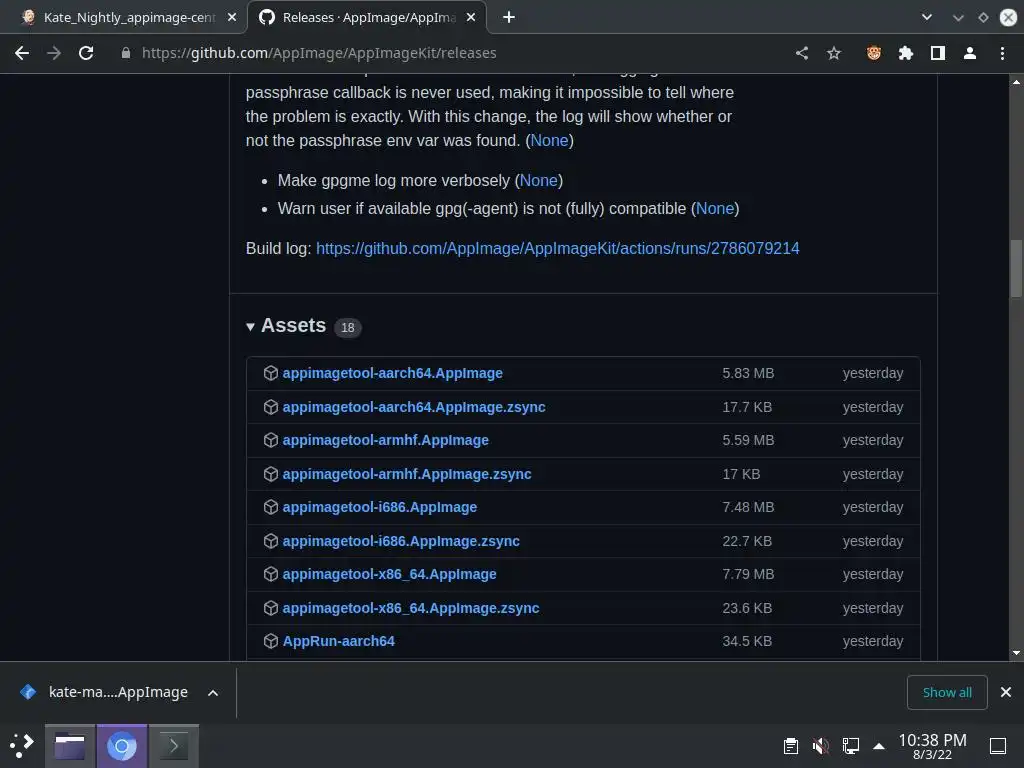Viewport: 1024px width, 768px height.
Task: Select the Chromium browser taskbar icon
Action: 121,746
